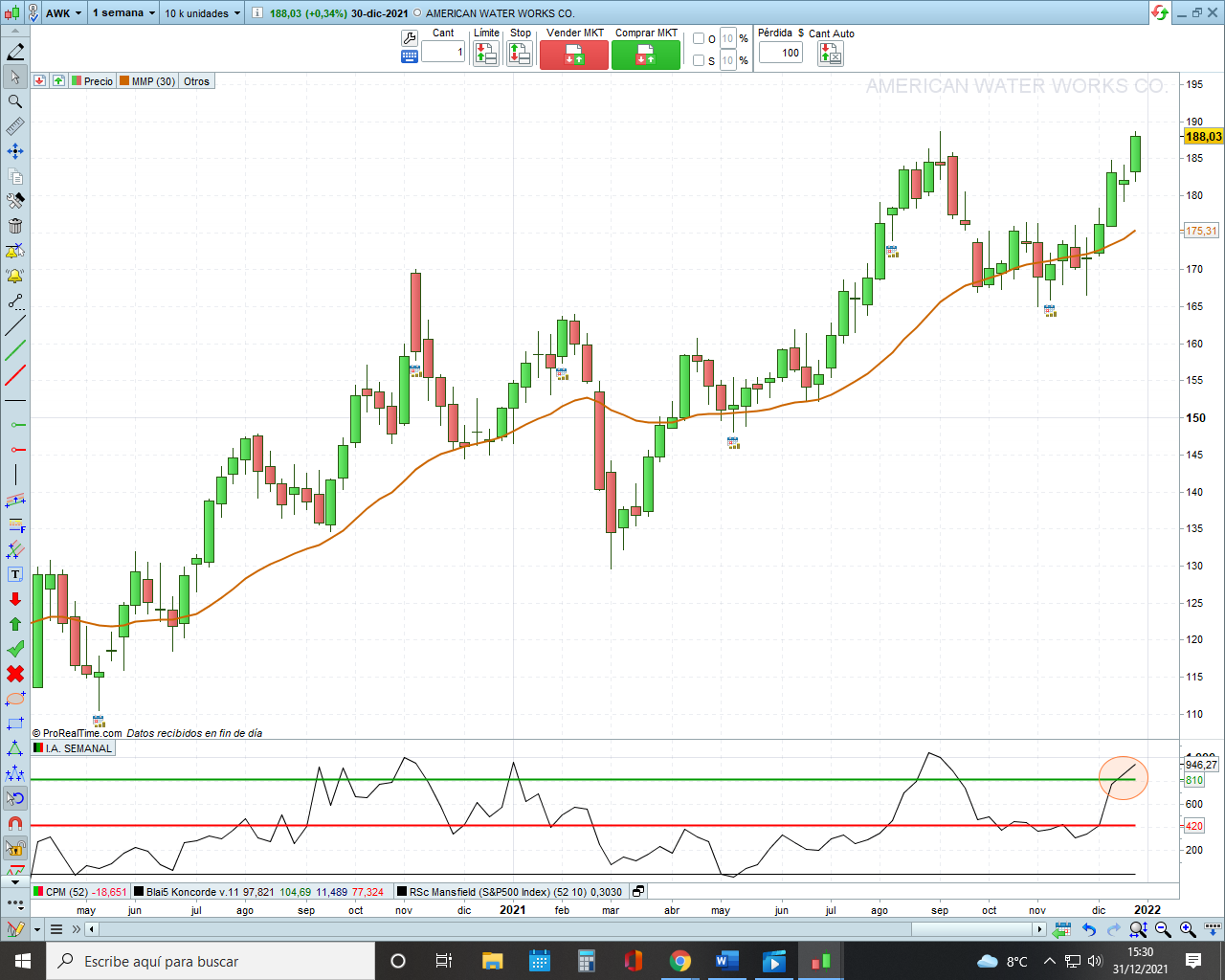Place a green checkmark on chart
This screenshot has height=980, width=1225.
click(15, 649)
